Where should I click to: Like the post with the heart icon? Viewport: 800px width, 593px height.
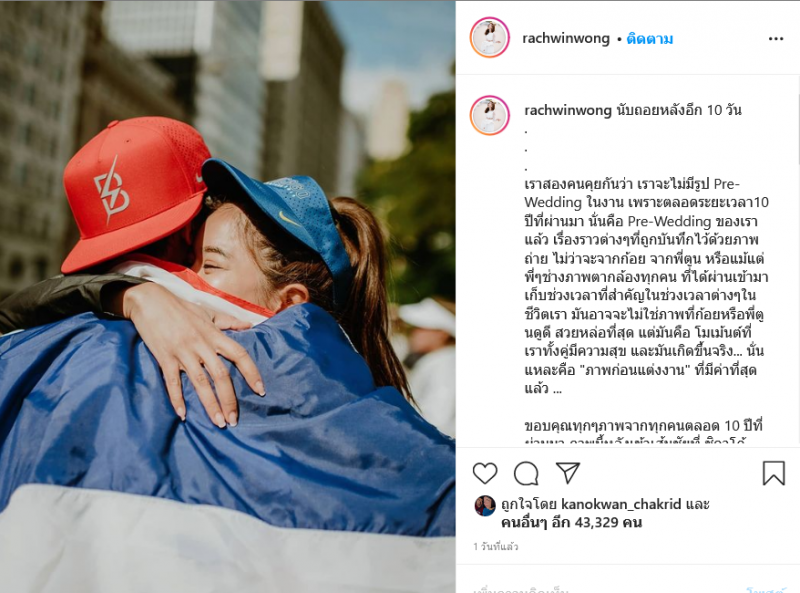pos(485,473)
